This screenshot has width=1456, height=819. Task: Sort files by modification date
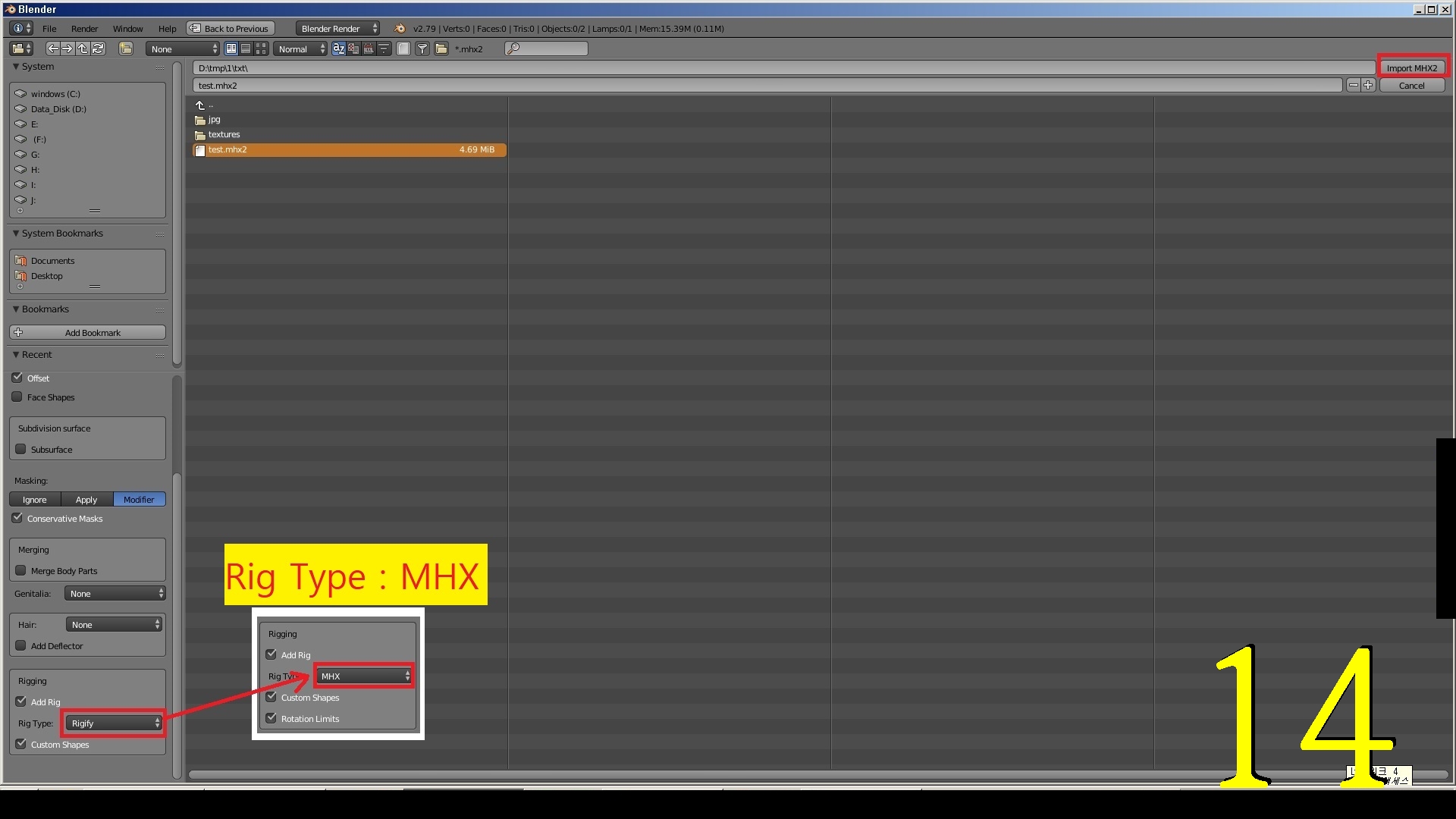pos(369,49)
